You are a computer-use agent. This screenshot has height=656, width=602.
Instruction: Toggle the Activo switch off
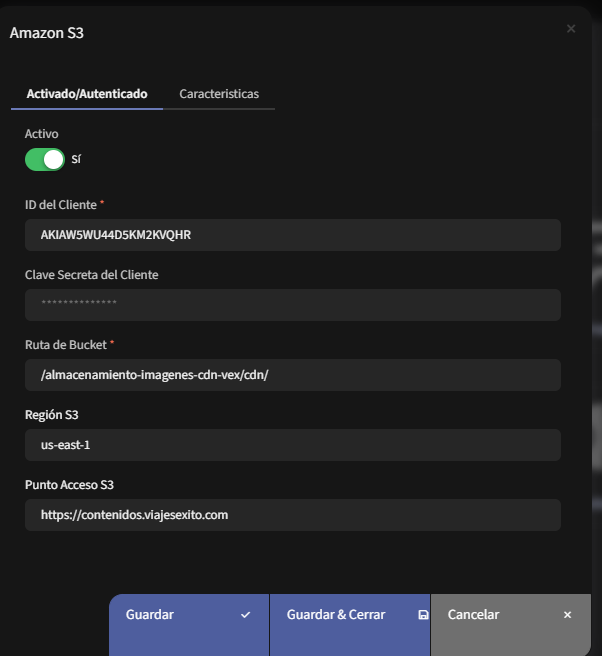tap(45, 159)
